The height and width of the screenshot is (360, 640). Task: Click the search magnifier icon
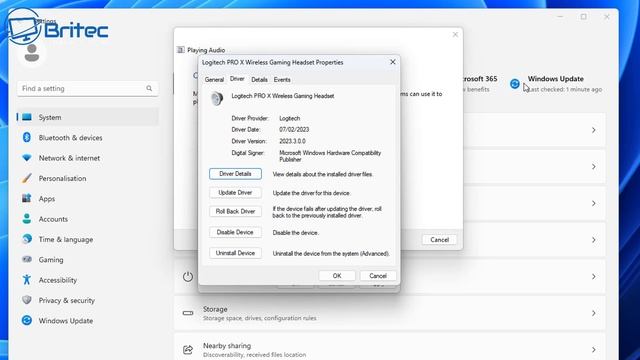149,88
